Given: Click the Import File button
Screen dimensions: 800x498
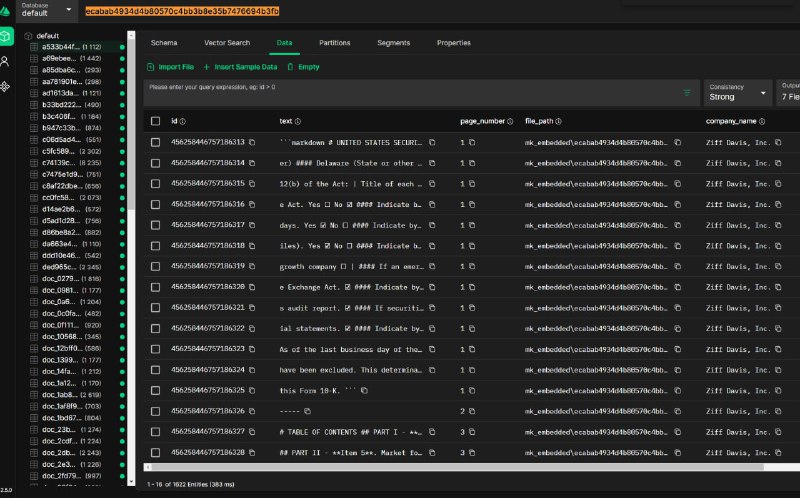Looking at the screenshot, I should click(170, 67).
